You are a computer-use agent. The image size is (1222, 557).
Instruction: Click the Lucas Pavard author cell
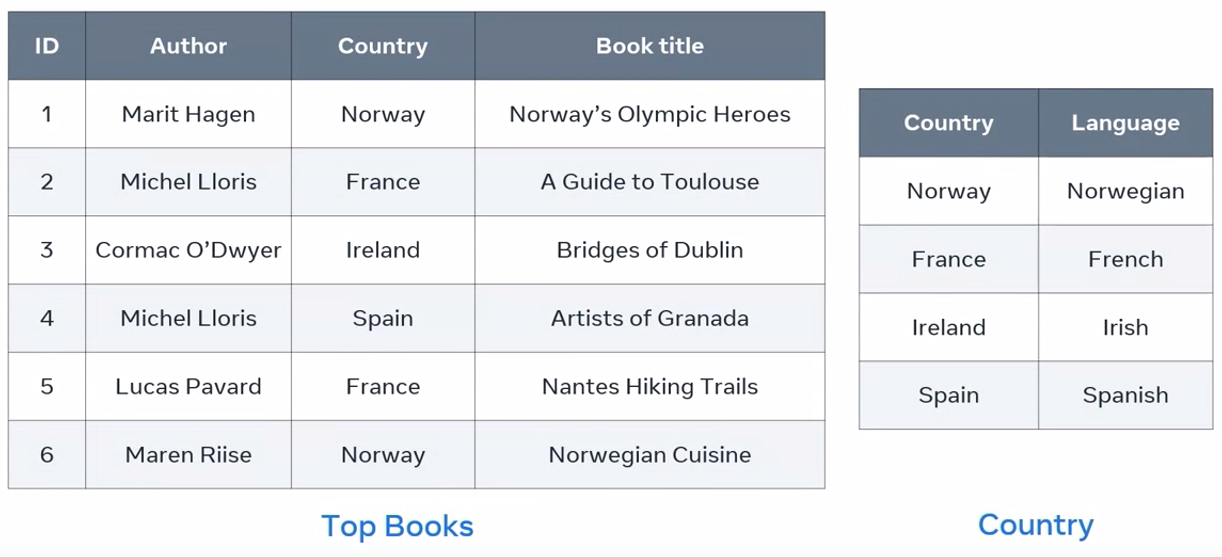point(188,386)
